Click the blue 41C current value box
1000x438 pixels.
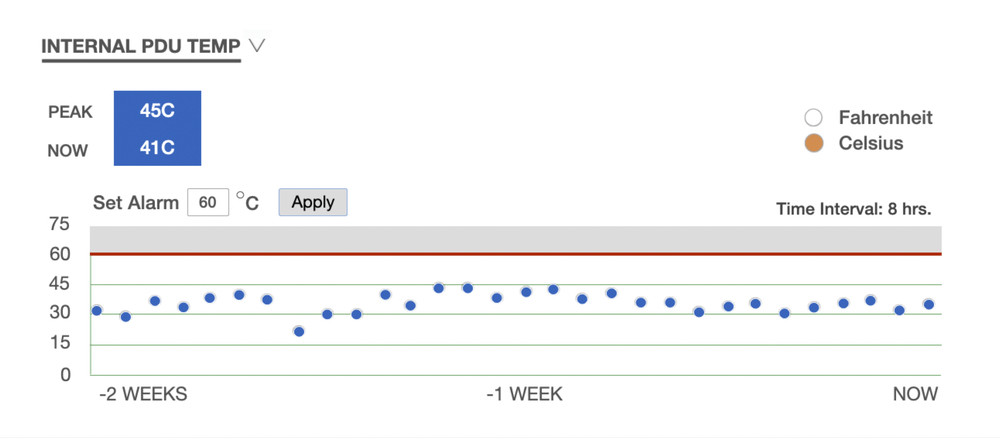tap(157, 148)
